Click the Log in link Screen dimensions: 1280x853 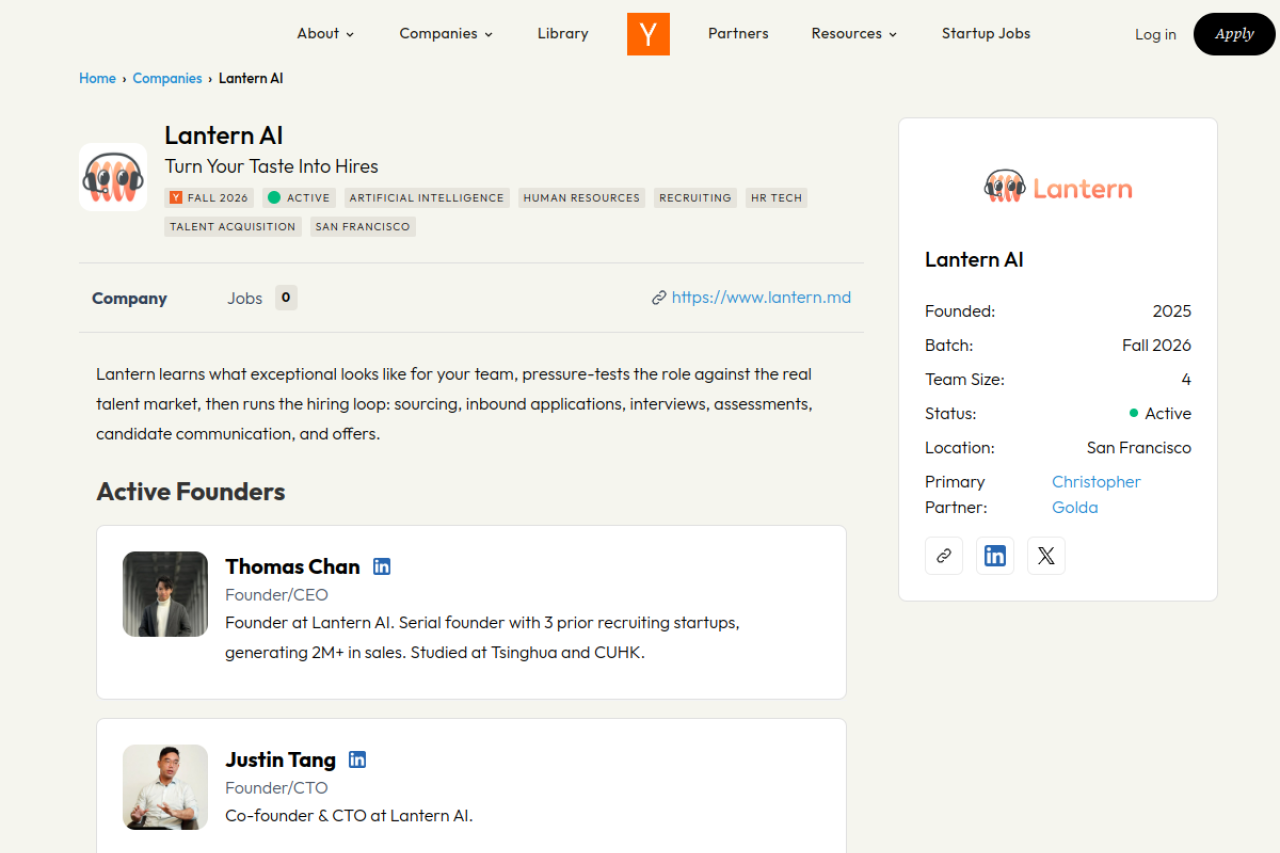click(1155, 34)
